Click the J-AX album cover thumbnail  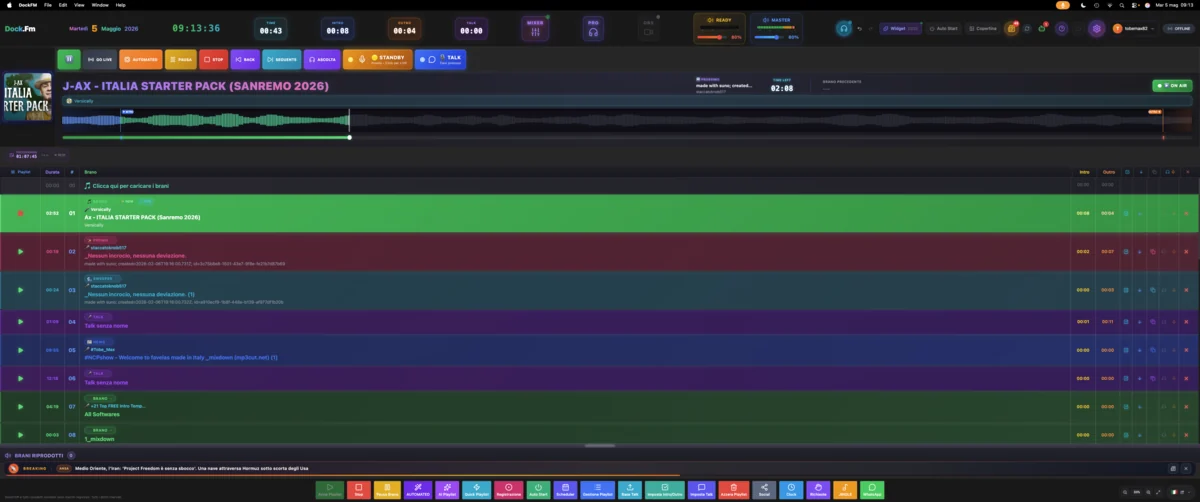tap(29, 98)
